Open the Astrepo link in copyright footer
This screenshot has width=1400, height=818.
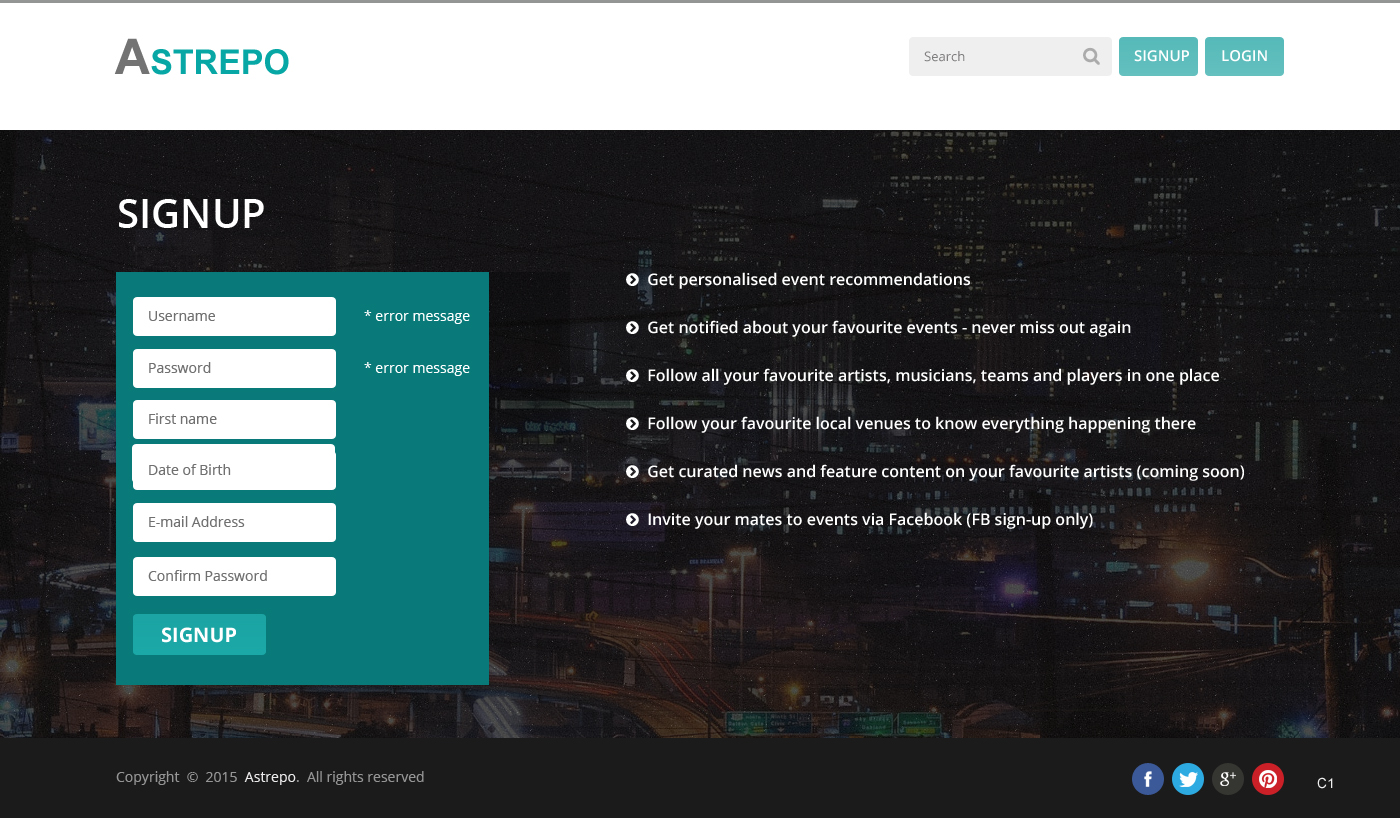(270, 777)
